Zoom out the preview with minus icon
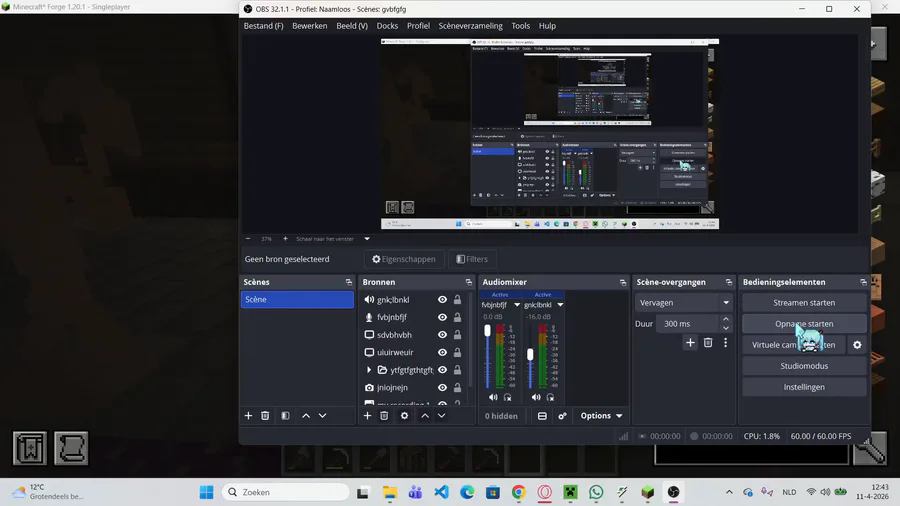900x506 pixels. pos(248,239)
